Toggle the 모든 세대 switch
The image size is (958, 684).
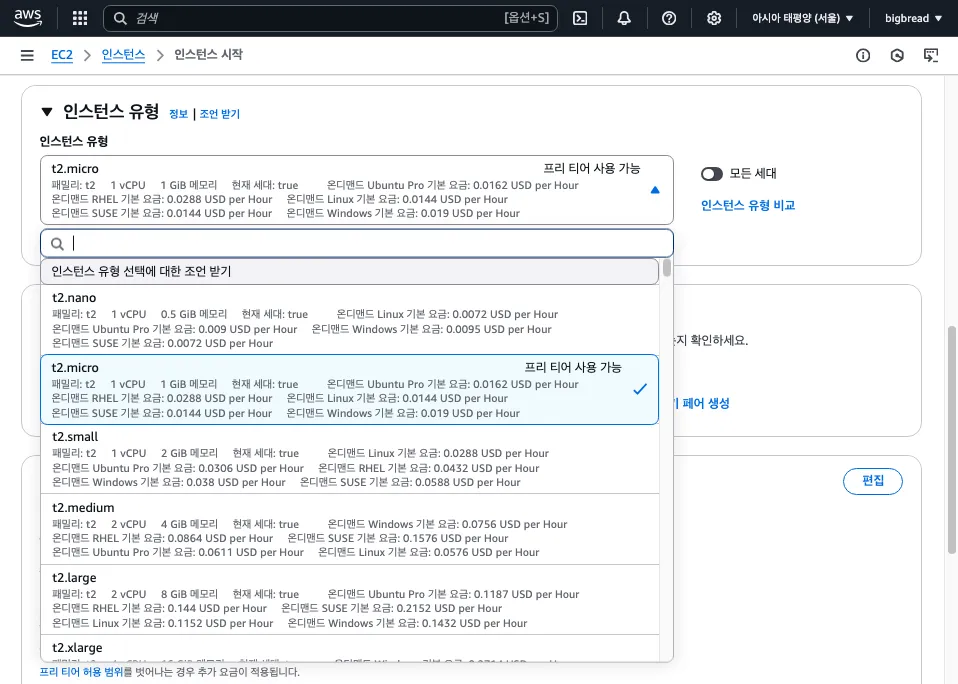click(712, 174)
